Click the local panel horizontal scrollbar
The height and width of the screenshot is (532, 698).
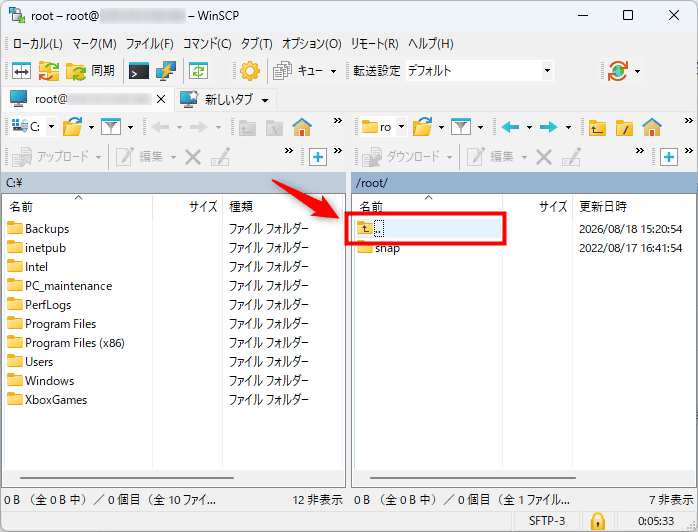[127, 478]
